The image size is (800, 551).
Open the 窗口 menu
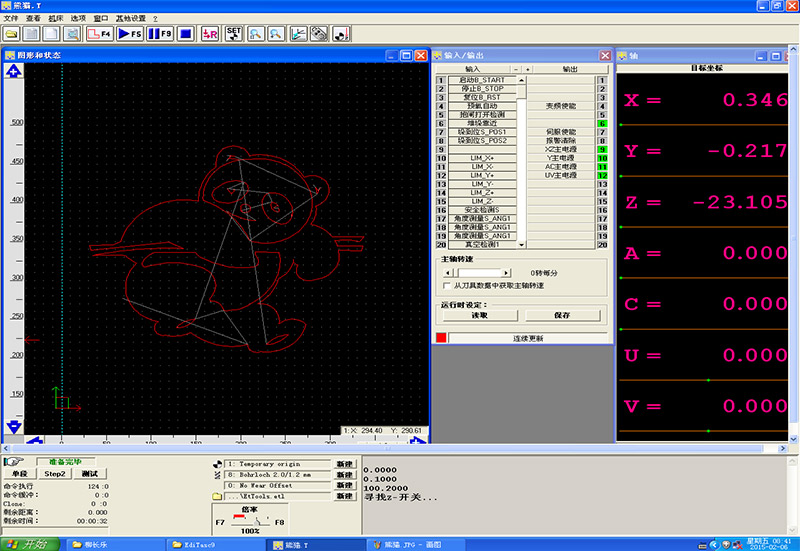[101, 18]
